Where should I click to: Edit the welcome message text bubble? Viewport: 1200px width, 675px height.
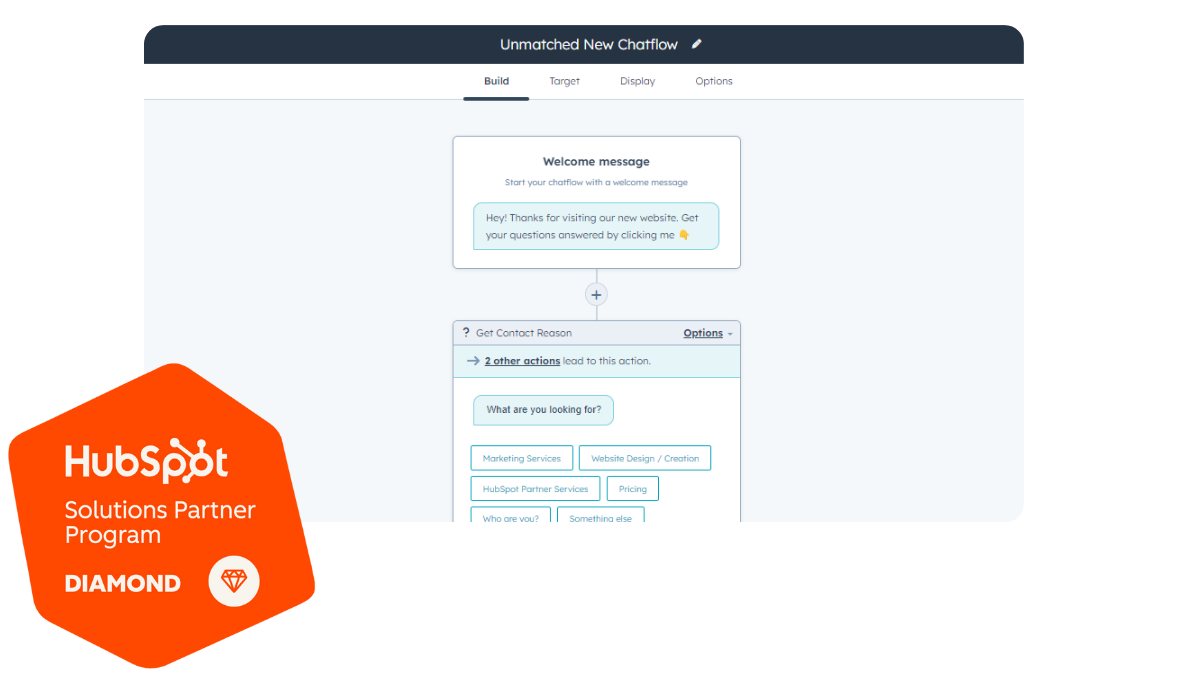[x=596, y=226]
